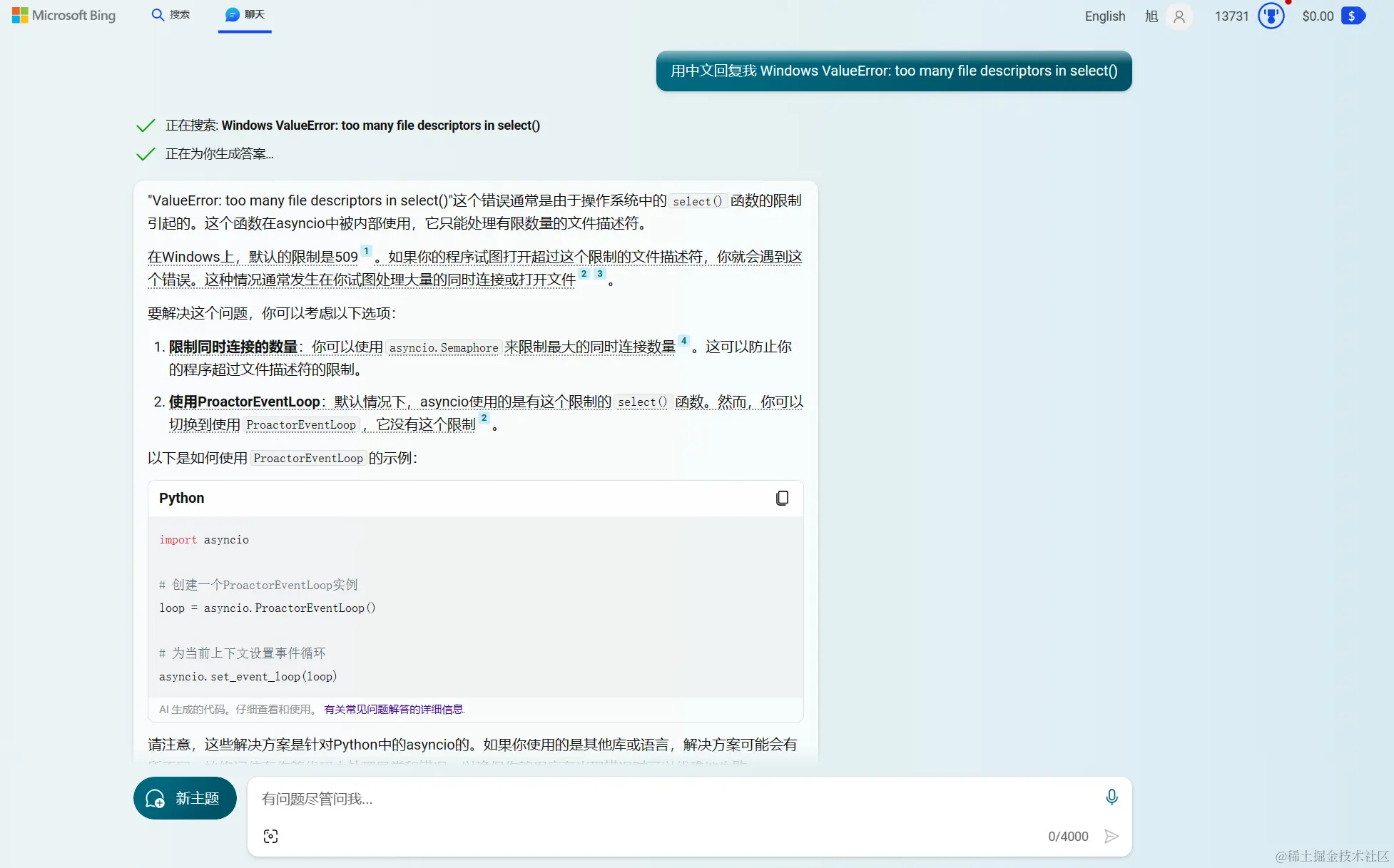This screenshot has width=1394, height=868.
Task: Click the 正在搜索 search status line
Action: pyautogui.click(x=352, y=126)
